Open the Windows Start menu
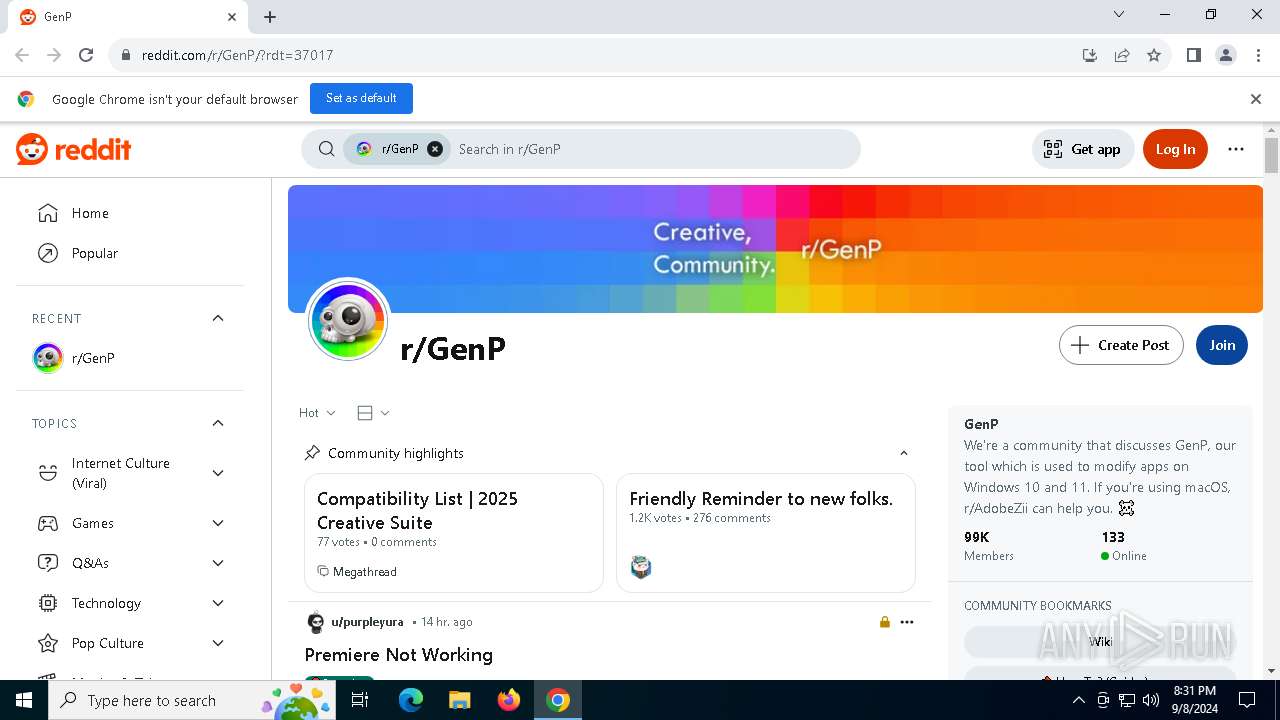Viewport: 1280px width, 720px height. (24, 700)
